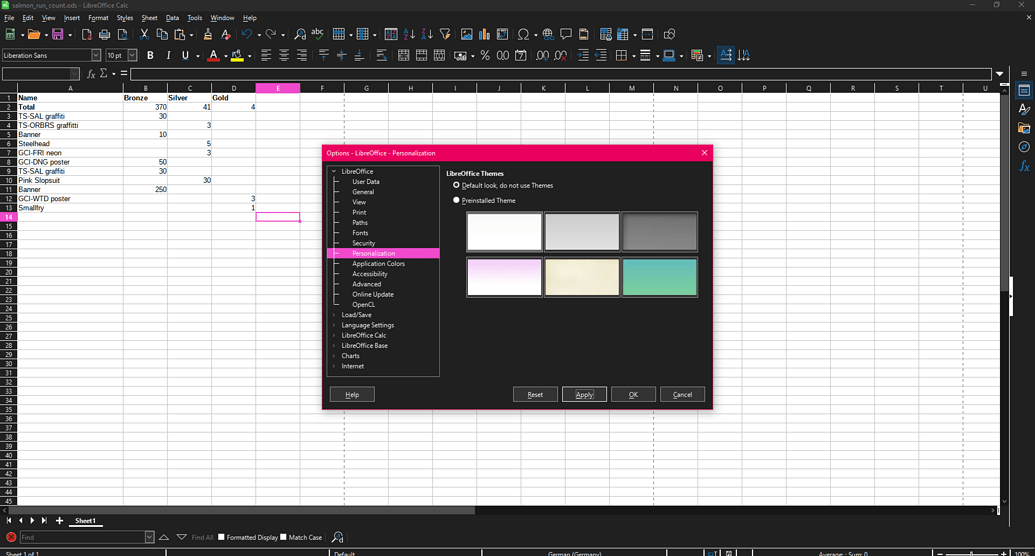Screen dimensions: 1035x556
Task: Open the Find text dropdown arrow
Action: pyautogui.click(x=149, y=538)
